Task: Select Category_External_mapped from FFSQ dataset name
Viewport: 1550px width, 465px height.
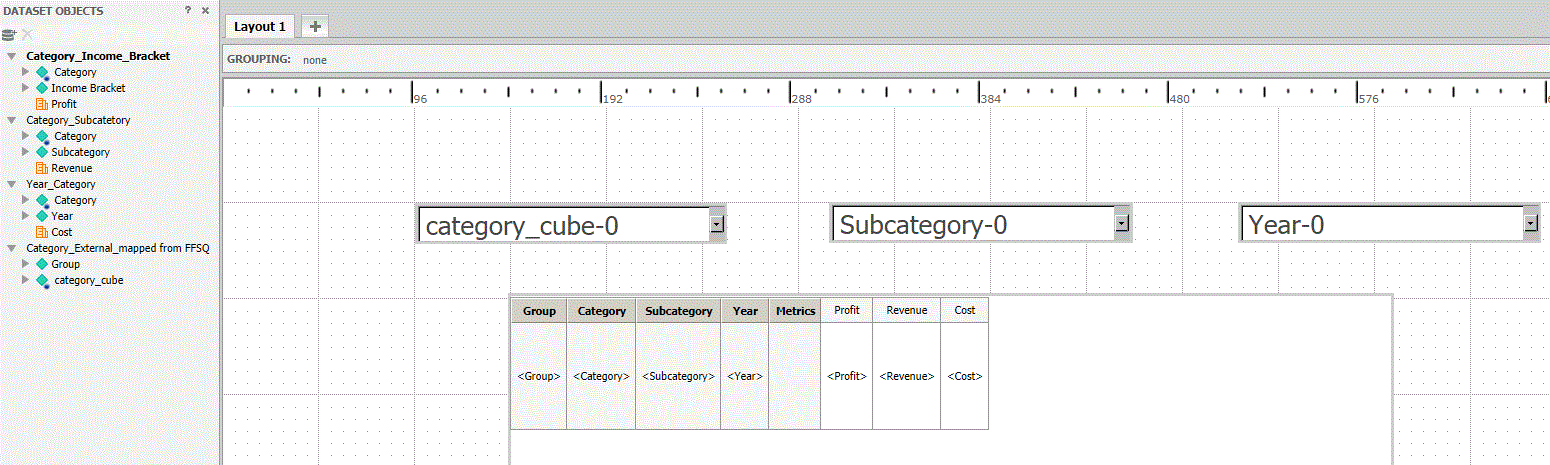Action: (118, 248)
